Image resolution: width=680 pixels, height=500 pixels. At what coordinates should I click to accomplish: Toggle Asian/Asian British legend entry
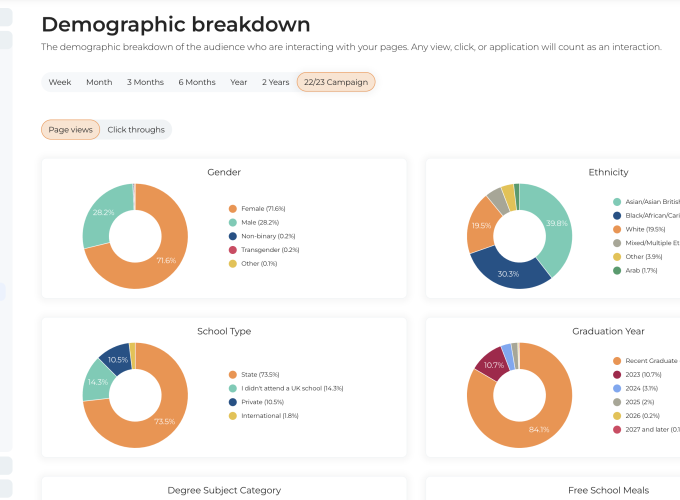(646, 202)
